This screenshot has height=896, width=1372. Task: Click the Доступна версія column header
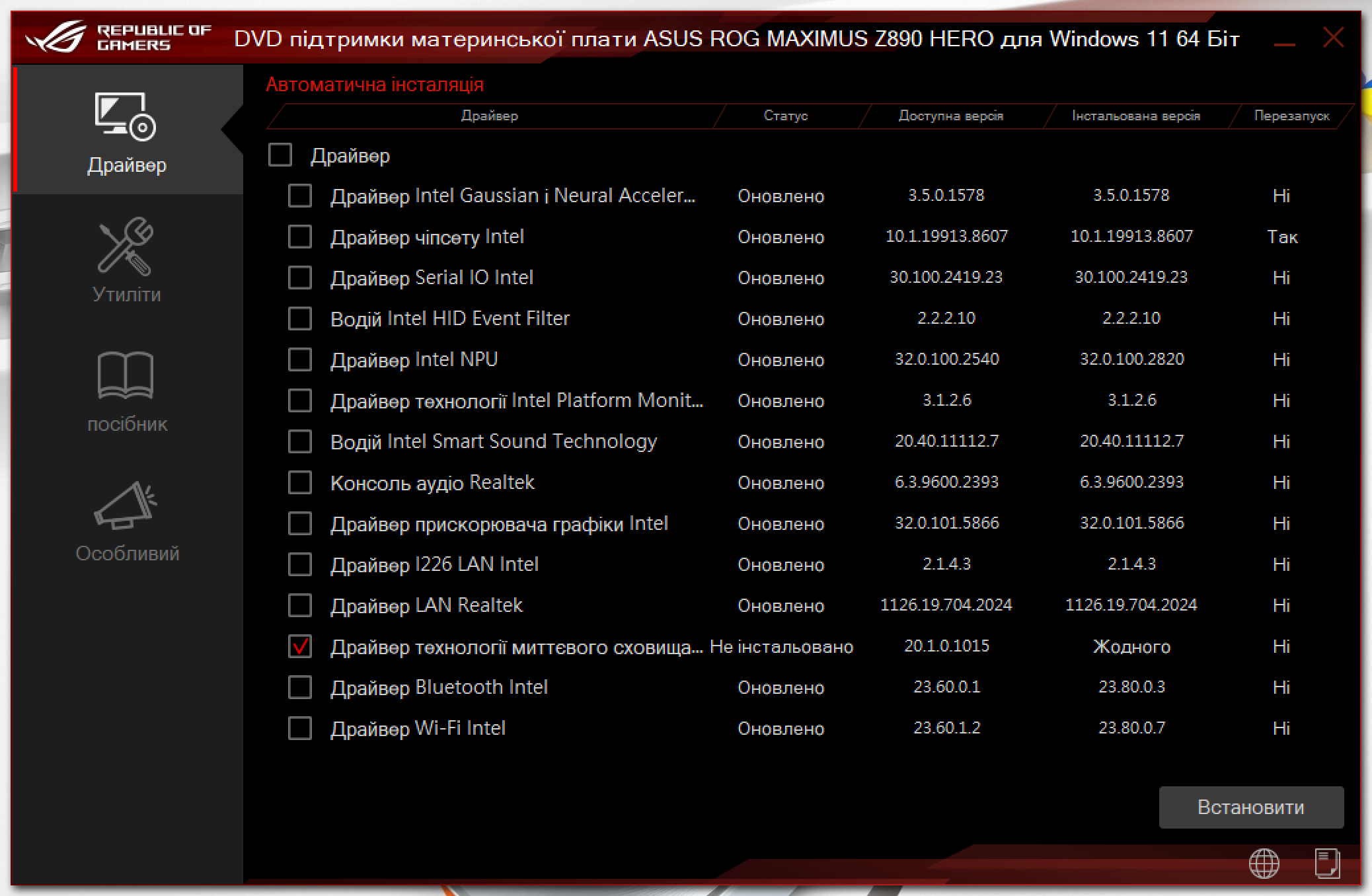pos(950,116)
